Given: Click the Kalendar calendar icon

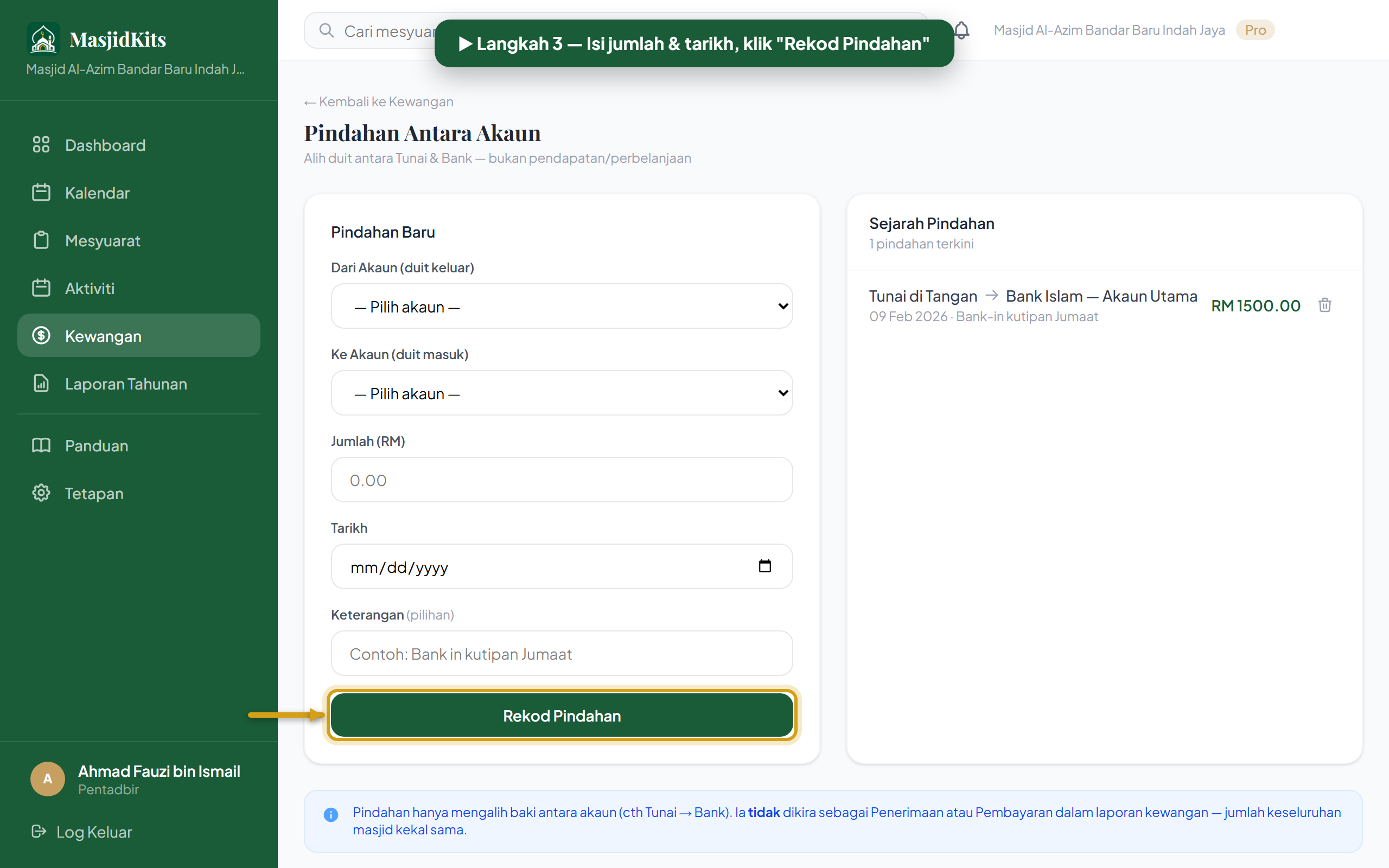Looking at the screenshot, I should click(41, 192).
